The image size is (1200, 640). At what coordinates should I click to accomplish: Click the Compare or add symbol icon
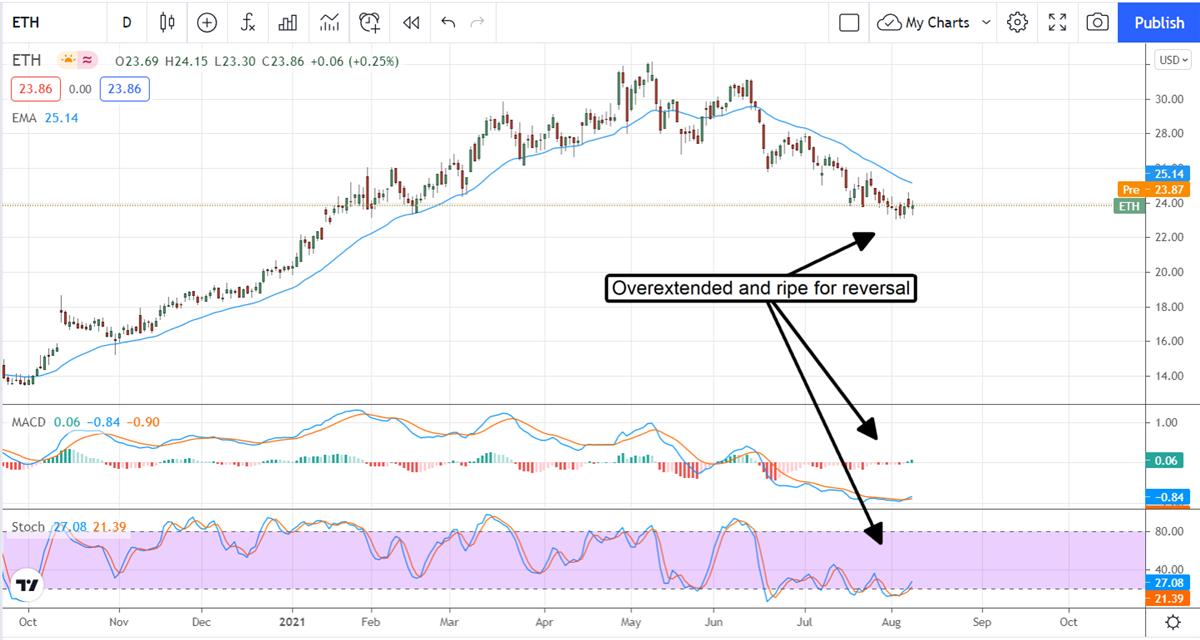coord(207,22)
